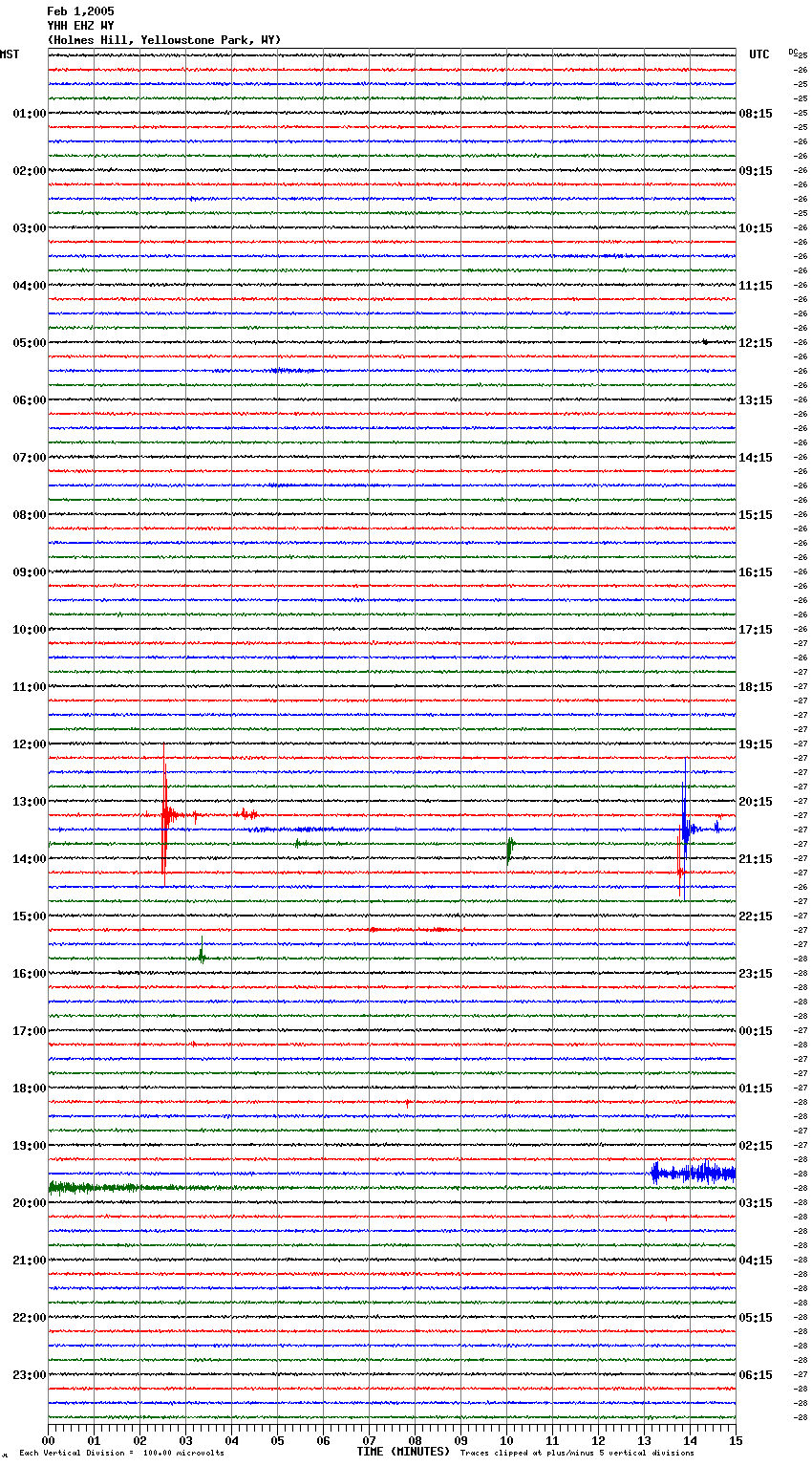Select minute 05 on the time axis
This screenshot has width=812, height=1466.
coord(277,1440)
